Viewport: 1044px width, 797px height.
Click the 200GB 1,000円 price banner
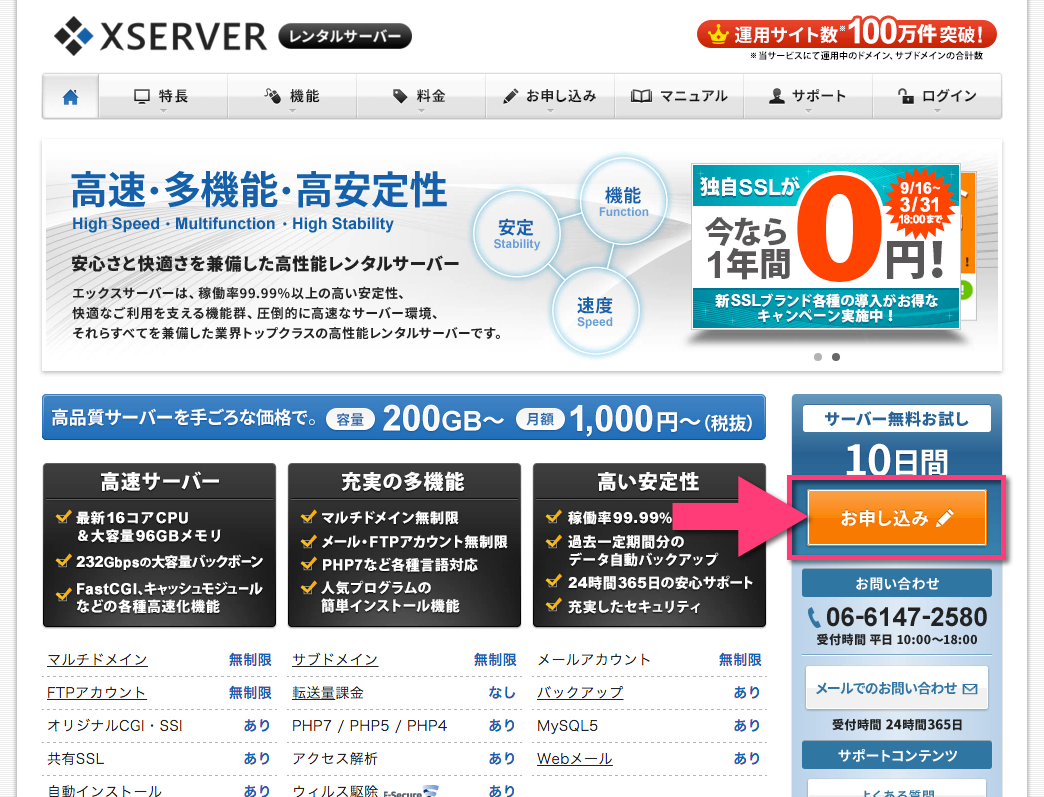403,417
